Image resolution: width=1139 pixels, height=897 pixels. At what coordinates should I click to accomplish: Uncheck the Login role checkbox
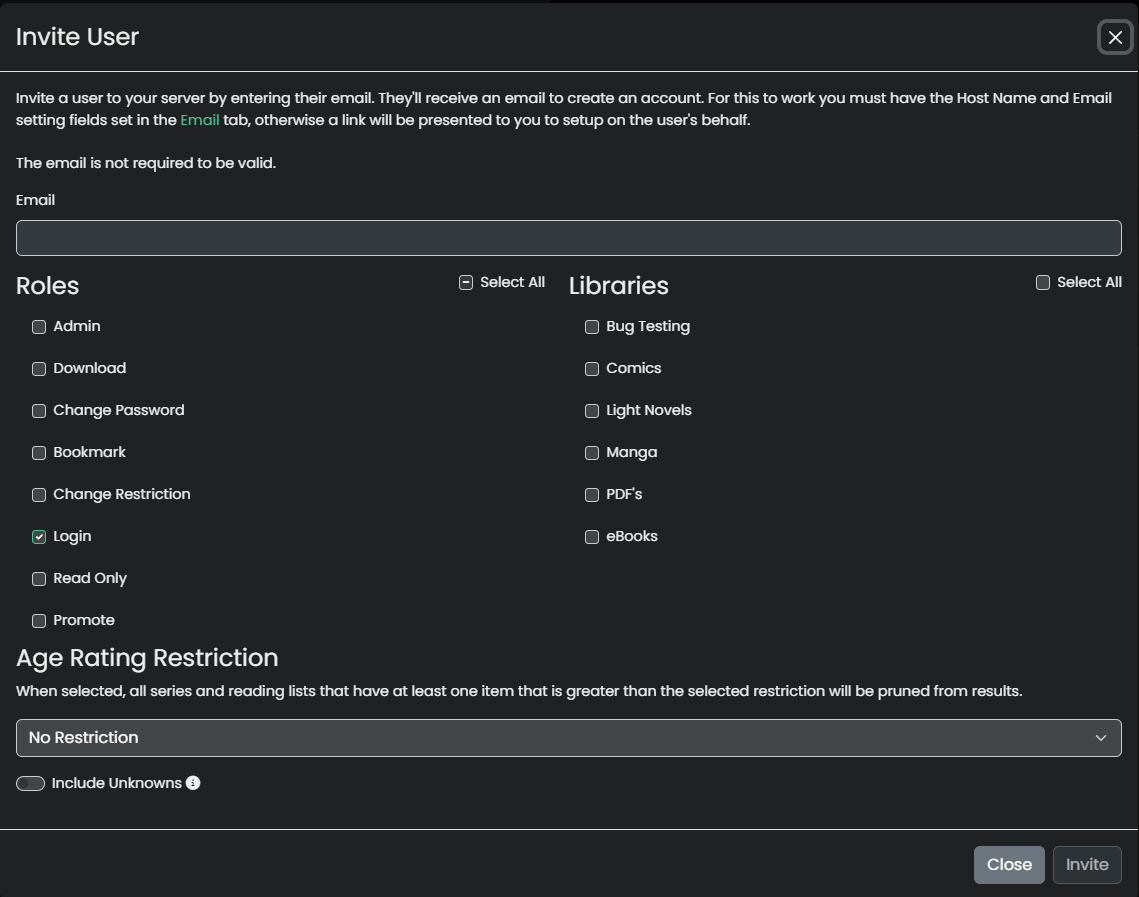coord(39,537)
